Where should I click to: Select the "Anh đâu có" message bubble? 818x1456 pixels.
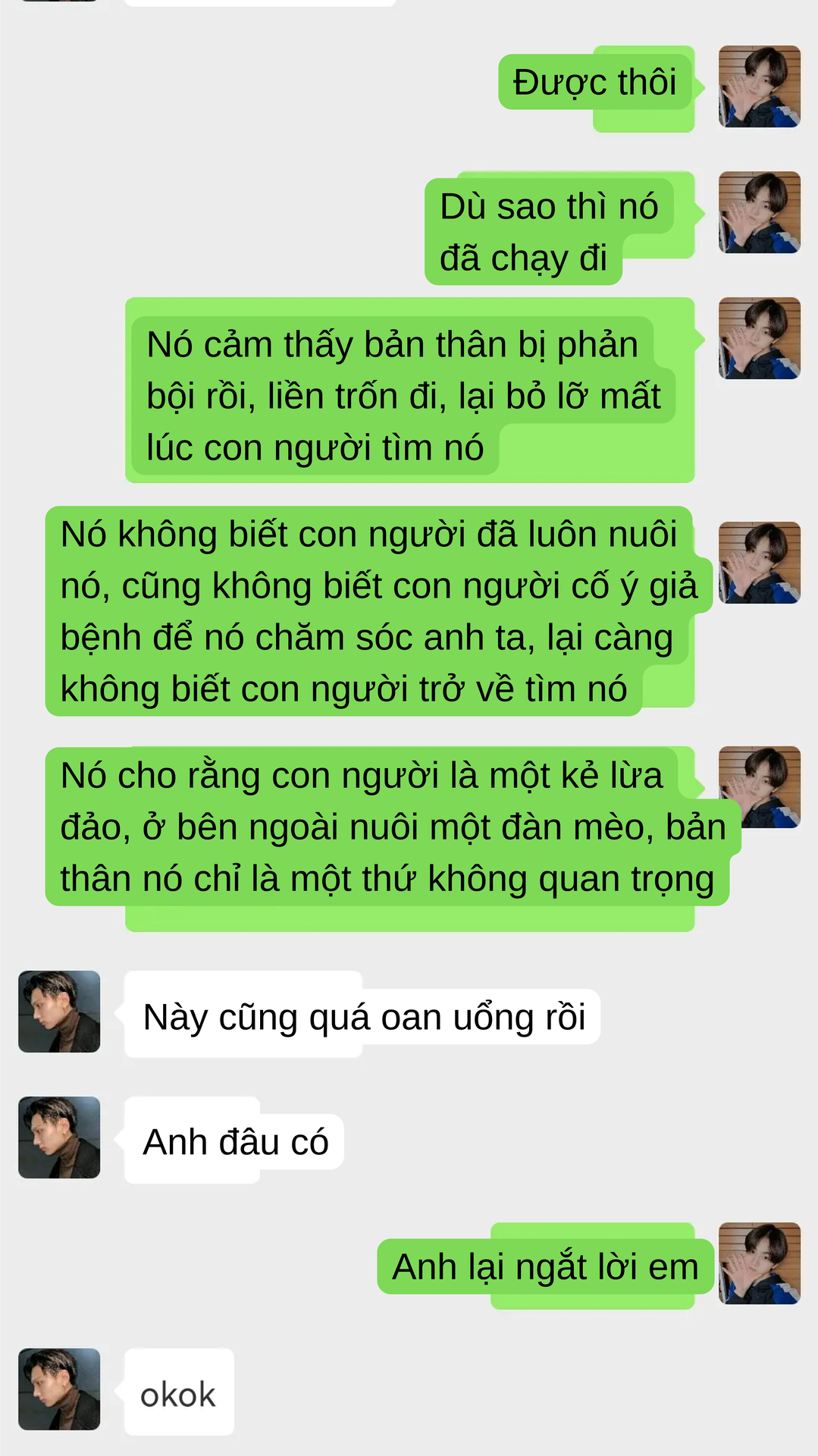click(x=234, y=1141)
